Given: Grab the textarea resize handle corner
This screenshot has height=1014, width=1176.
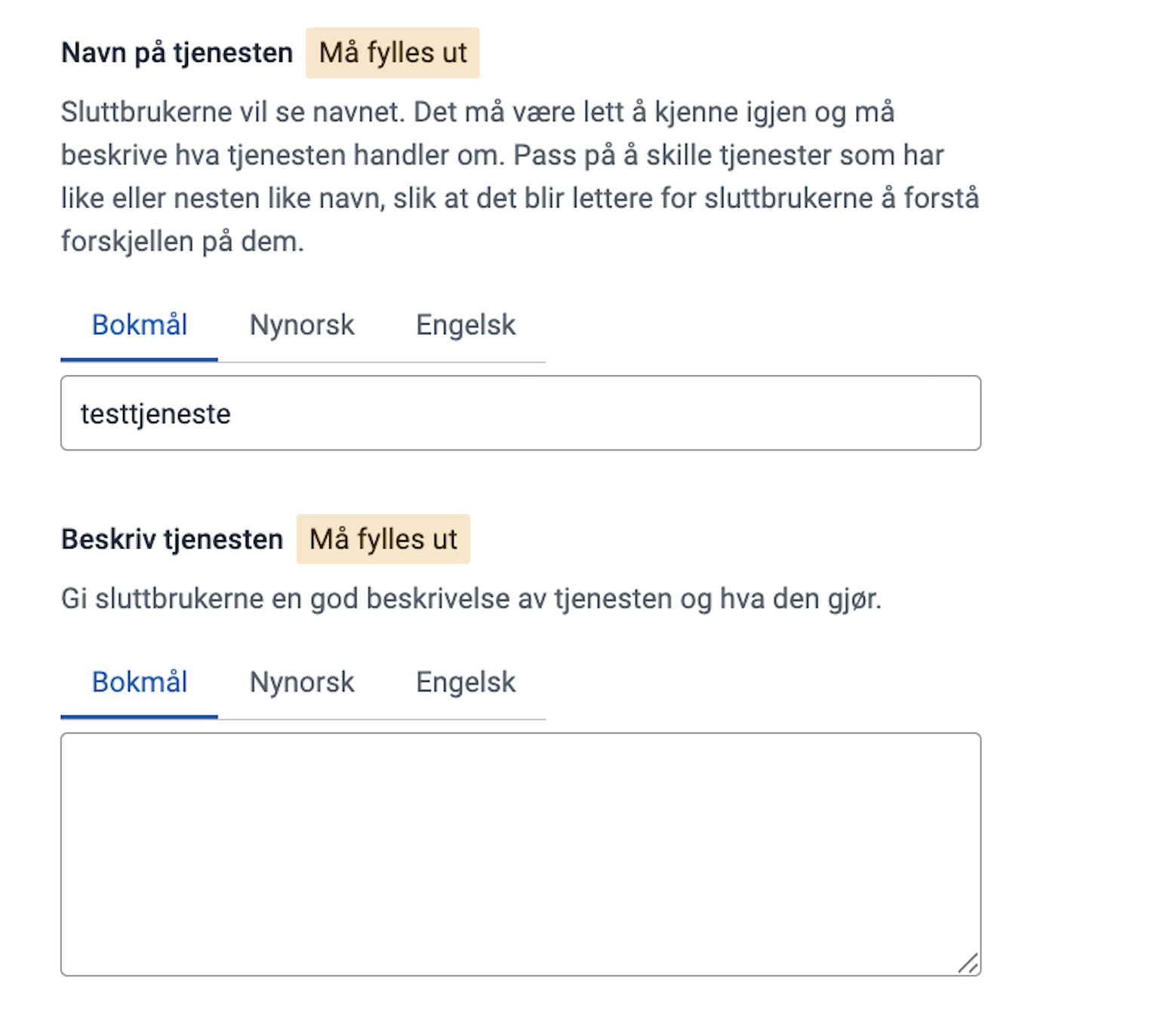Looking at the screenshot, I should pos(969,963).
